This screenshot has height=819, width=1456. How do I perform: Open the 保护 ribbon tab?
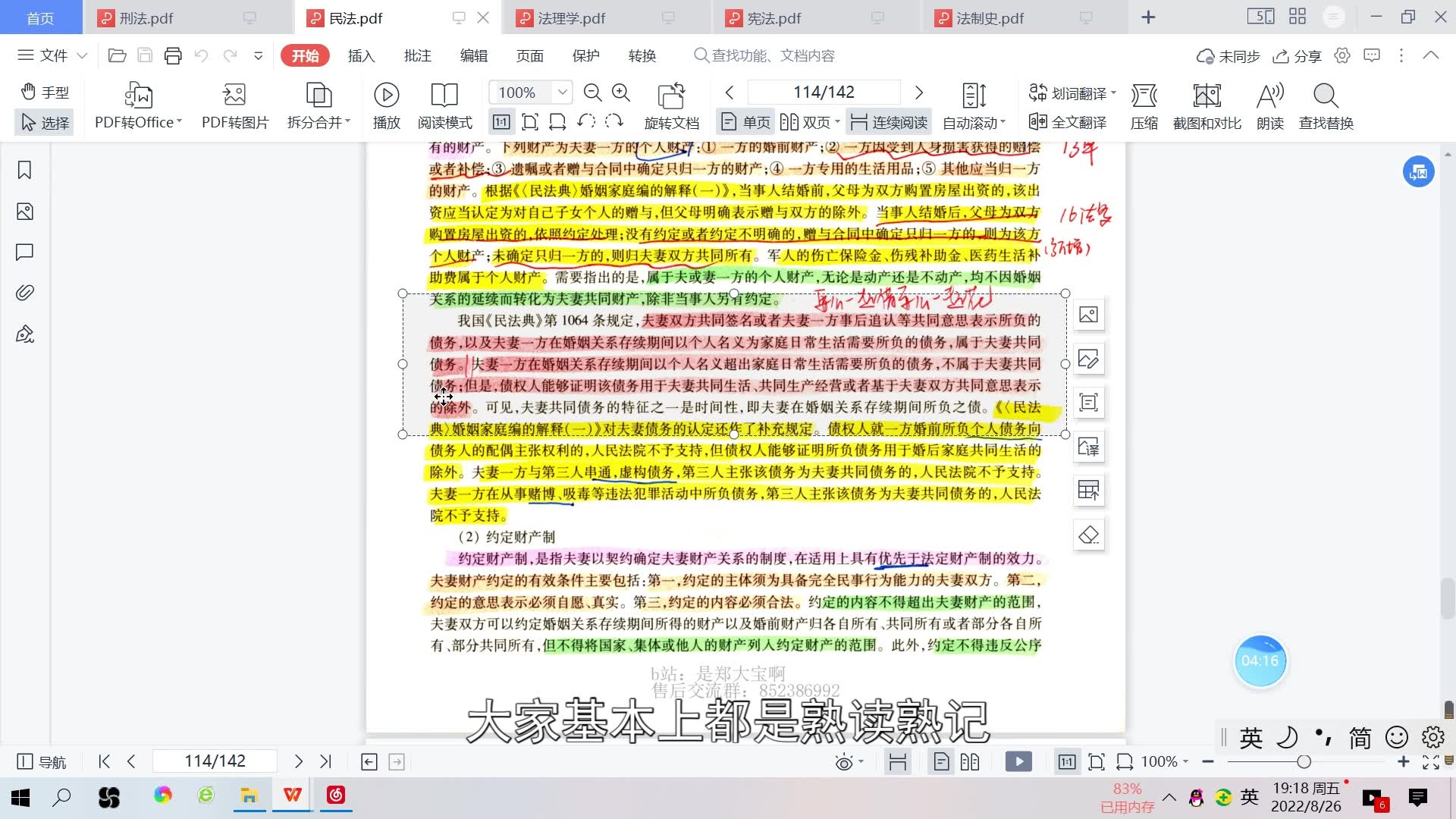coord(585,55)
